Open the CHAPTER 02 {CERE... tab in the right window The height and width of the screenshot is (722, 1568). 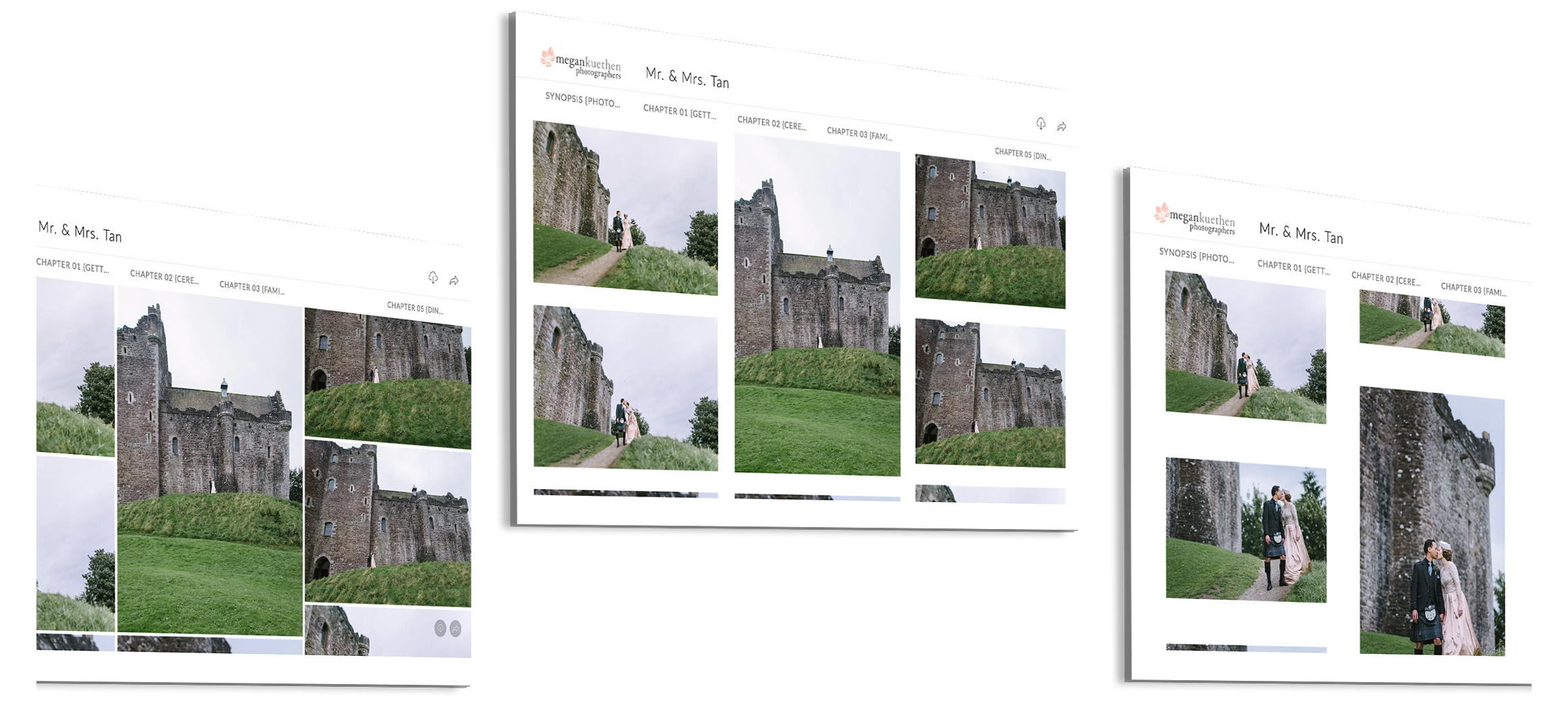[x=1385, y=278]
